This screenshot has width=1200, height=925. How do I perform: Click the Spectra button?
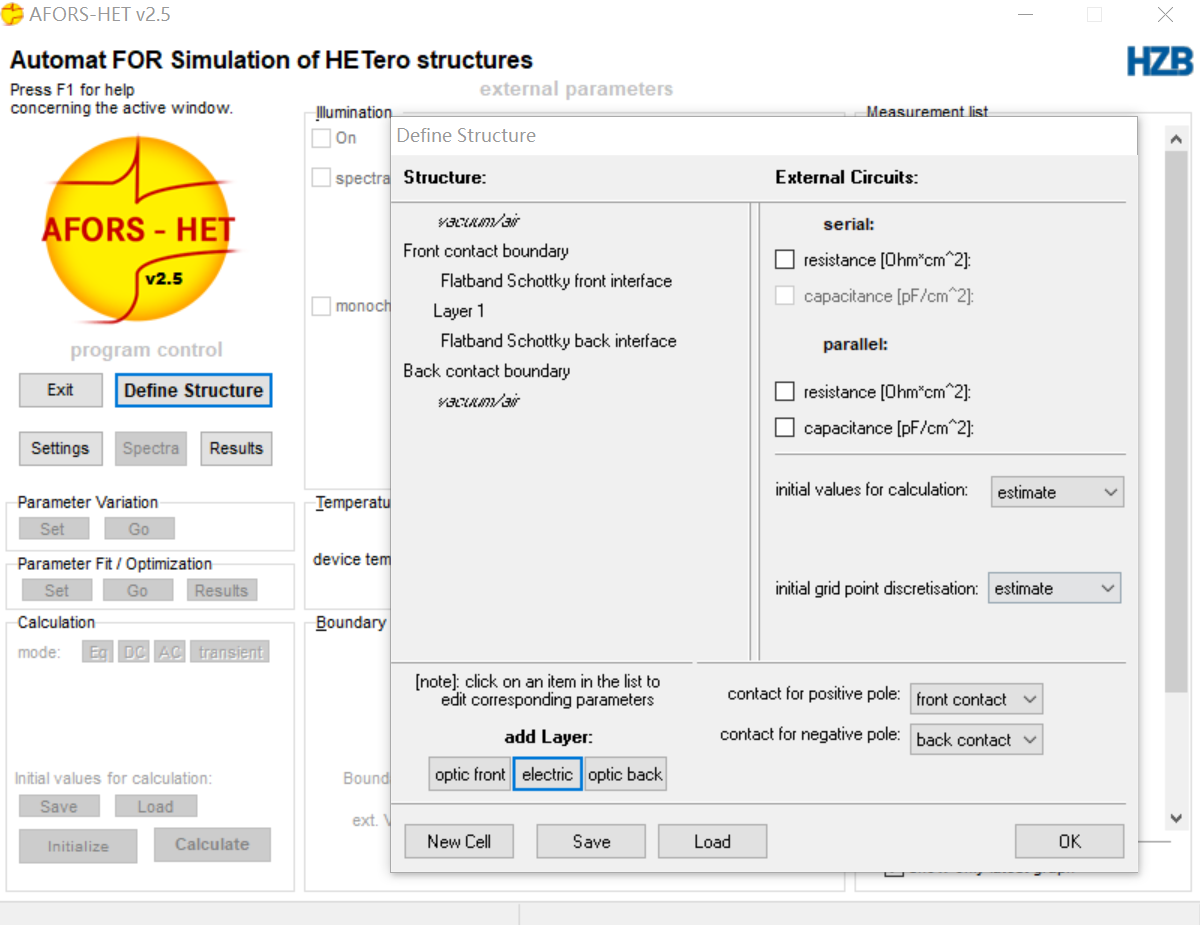(x=150, y=448)
